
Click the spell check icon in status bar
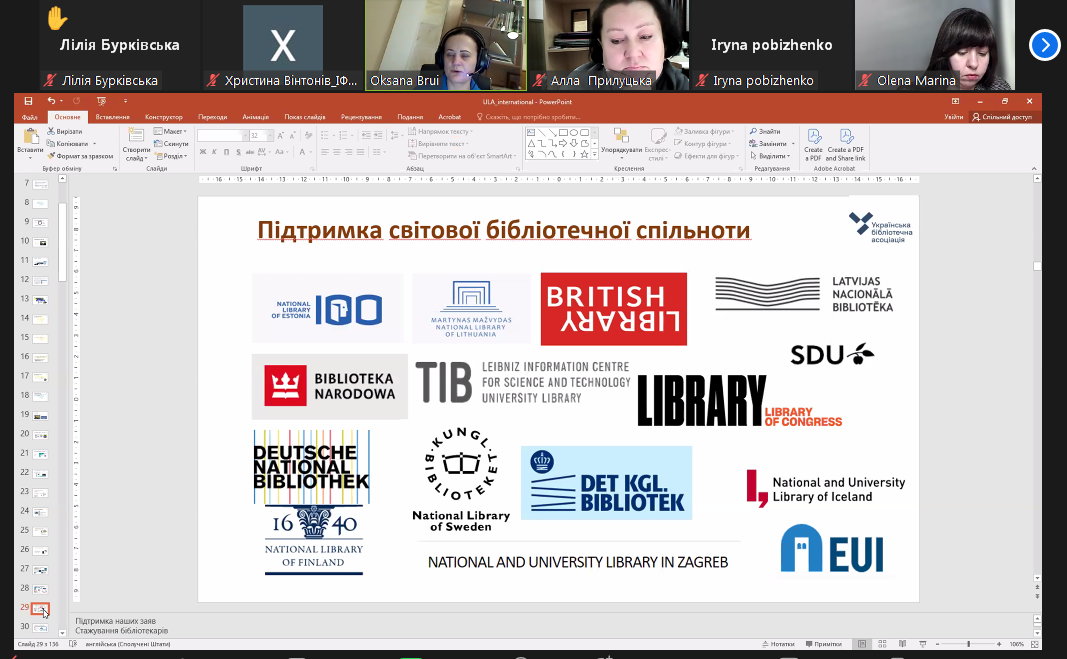73,643
